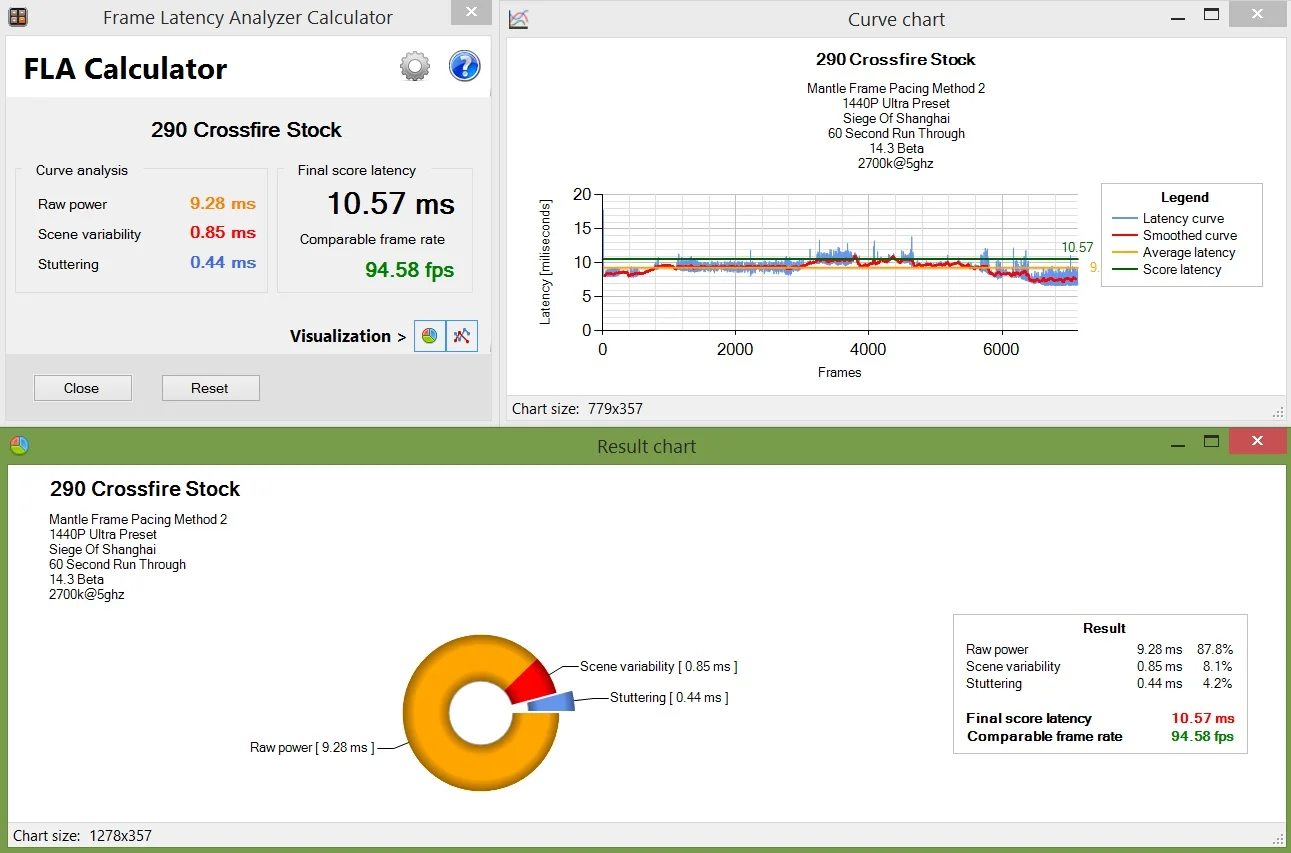
Task: Close the Result chart window
Action: 1257,441
